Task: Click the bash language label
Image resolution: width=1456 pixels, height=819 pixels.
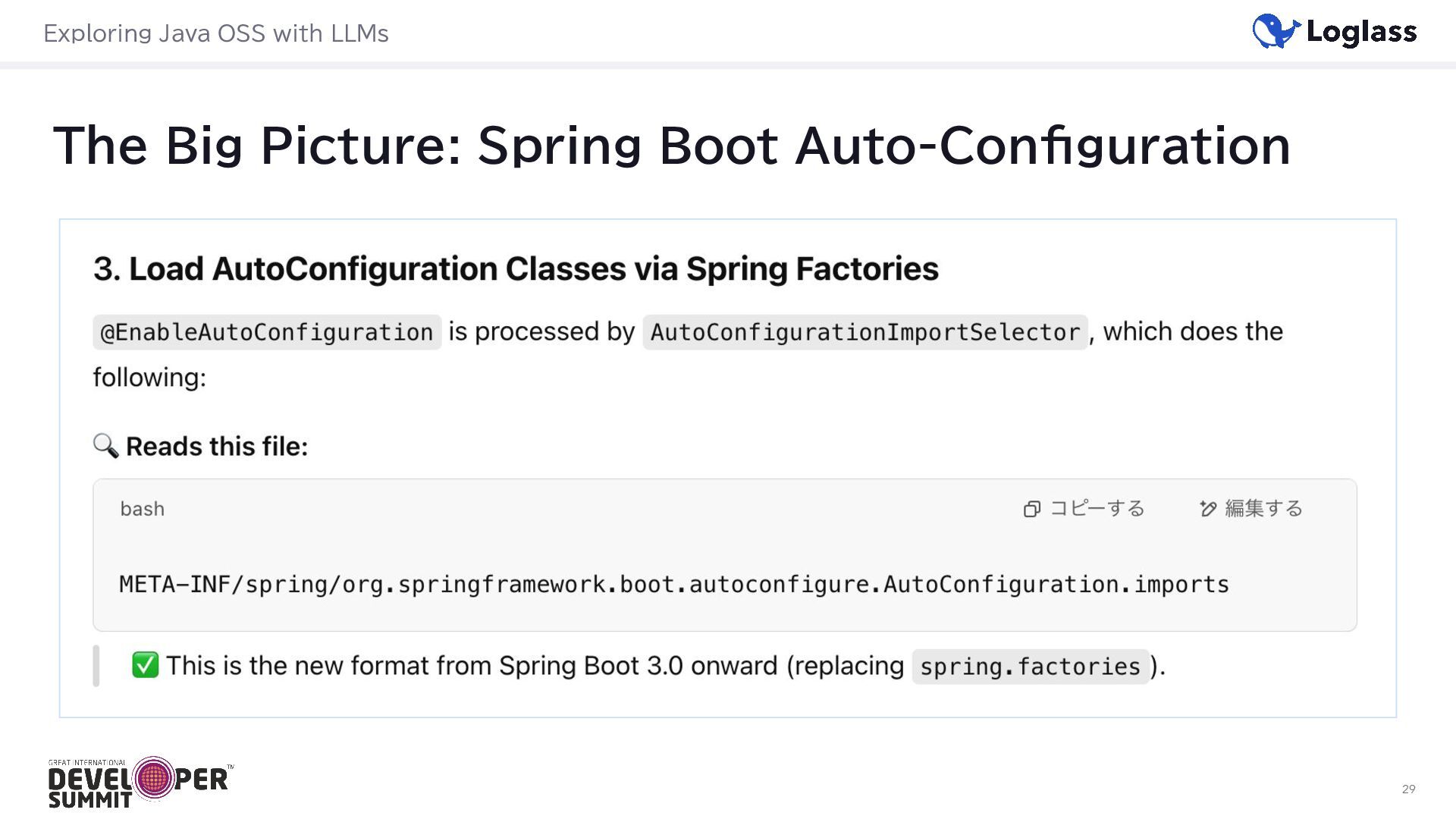Action: [x=142, y=509]
